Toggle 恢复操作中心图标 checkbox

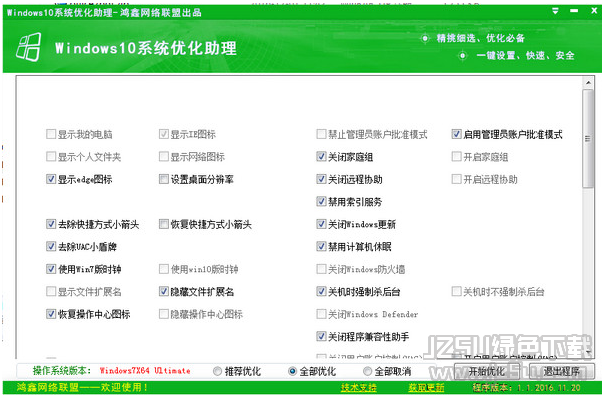pyautogui.click(x=51, y=314)
